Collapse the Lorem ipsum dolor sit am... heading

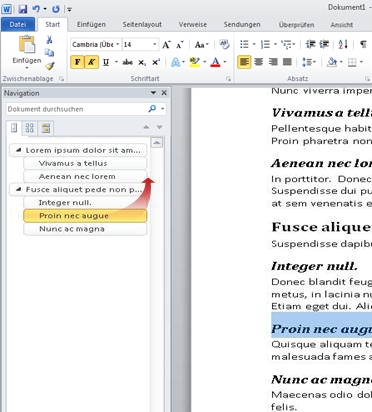coord(19,150)
